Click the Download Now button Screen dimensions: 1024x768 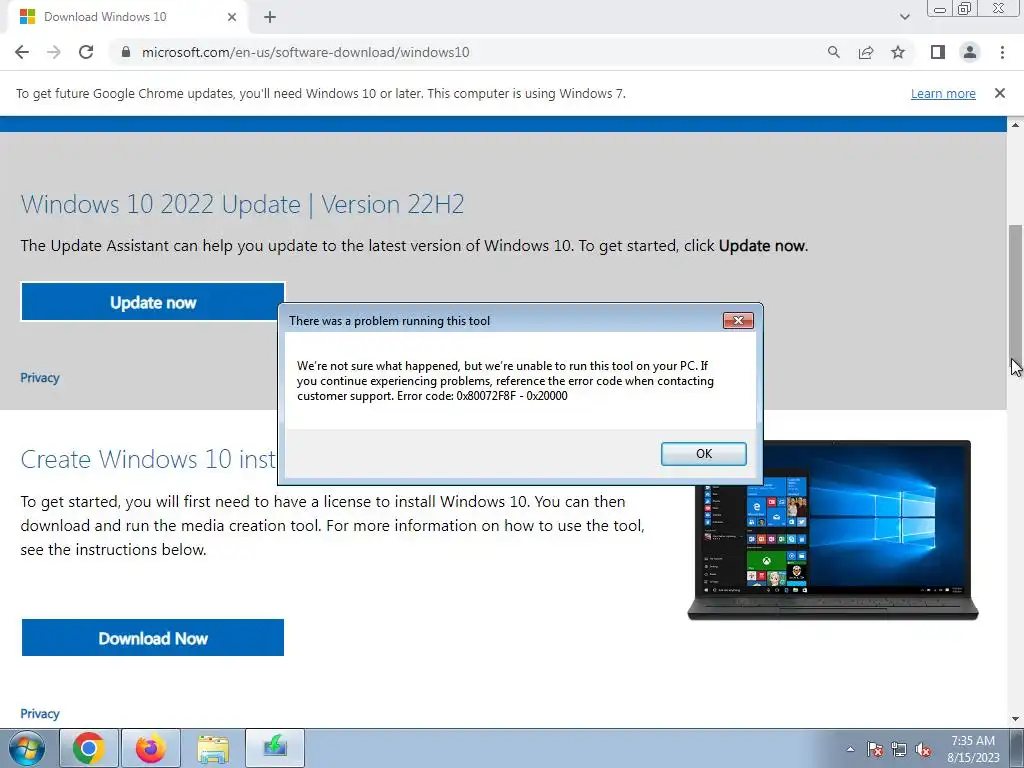[153, 638]
